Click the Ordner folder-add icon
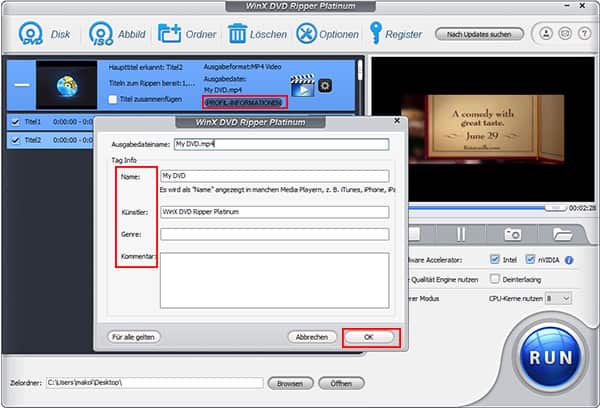The image size is (600, 408). pyautogui.click(x=169, y=34)
